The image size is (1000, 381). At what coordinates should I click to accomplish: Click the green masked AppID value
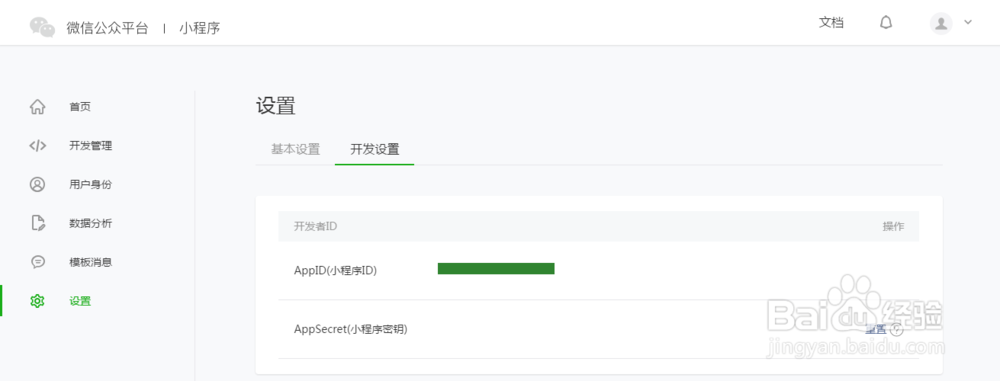click(496, 269)
